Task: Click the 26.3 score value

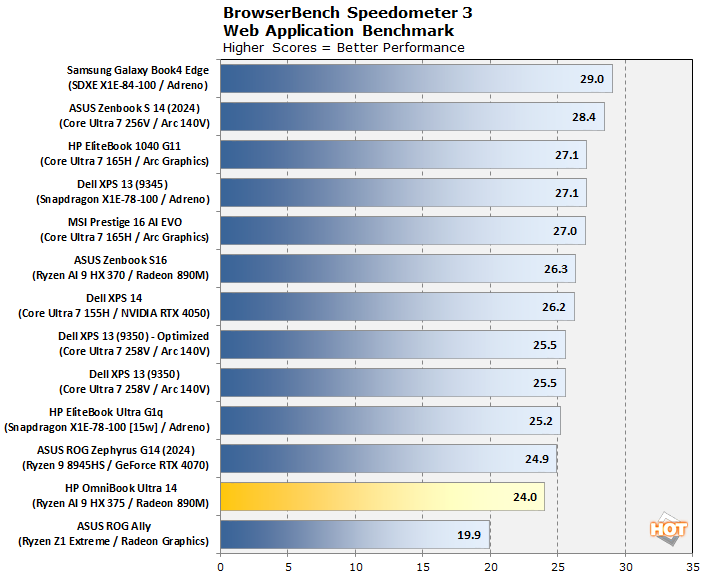Action: 555,269
